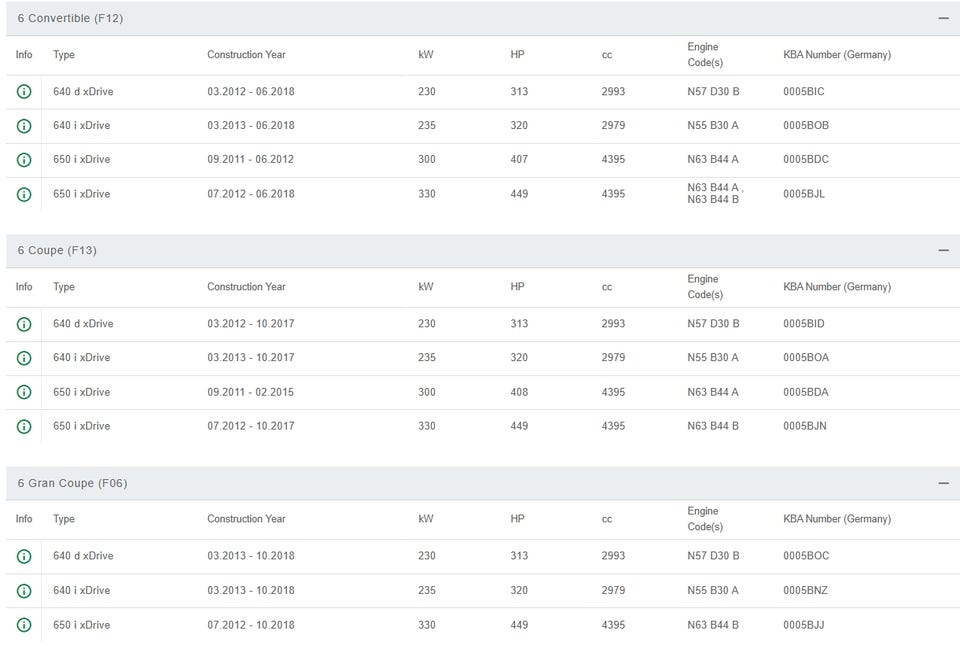Show info icon for KBA 0005BNZ row
Image resolution: width=960 pixels, height=664 pixels.
click(24, 591)
